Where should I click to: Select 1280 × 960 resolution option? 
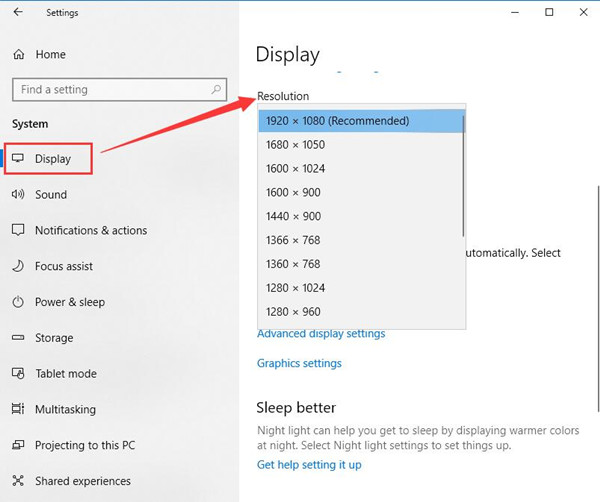point(293,312)
